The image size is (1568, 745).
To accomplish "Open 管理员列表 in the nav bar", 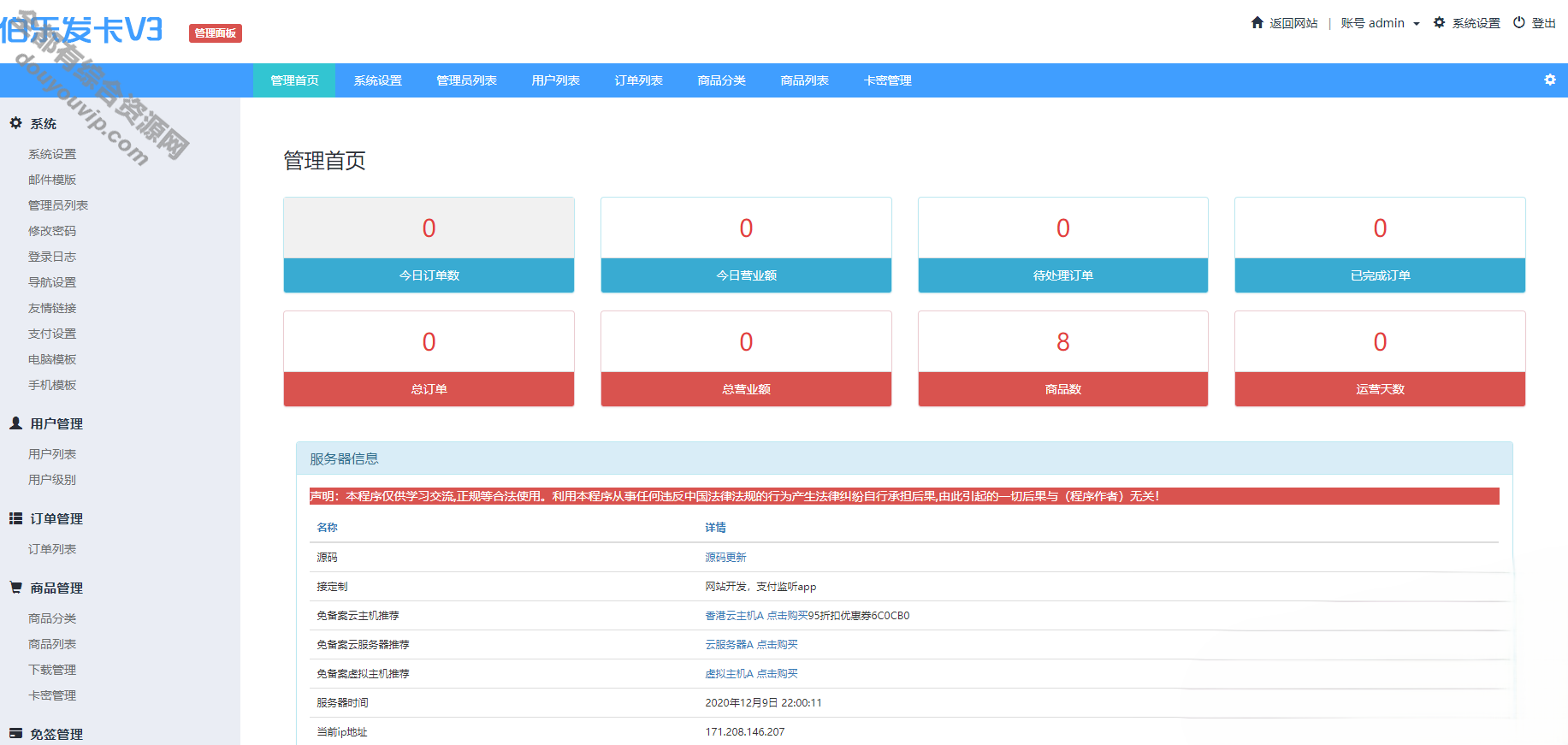I will pos(466,80).
